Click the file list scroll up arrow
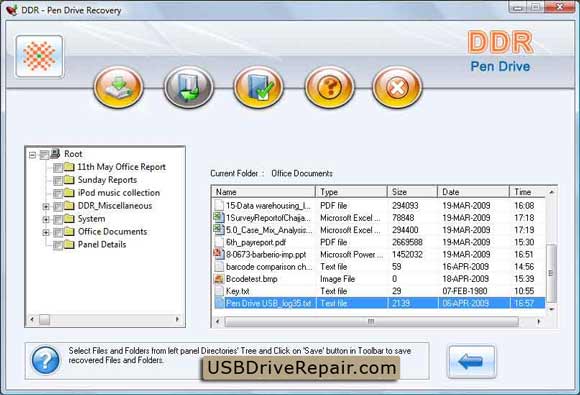This screenshot has width=580, height=395. coord(551,192)
